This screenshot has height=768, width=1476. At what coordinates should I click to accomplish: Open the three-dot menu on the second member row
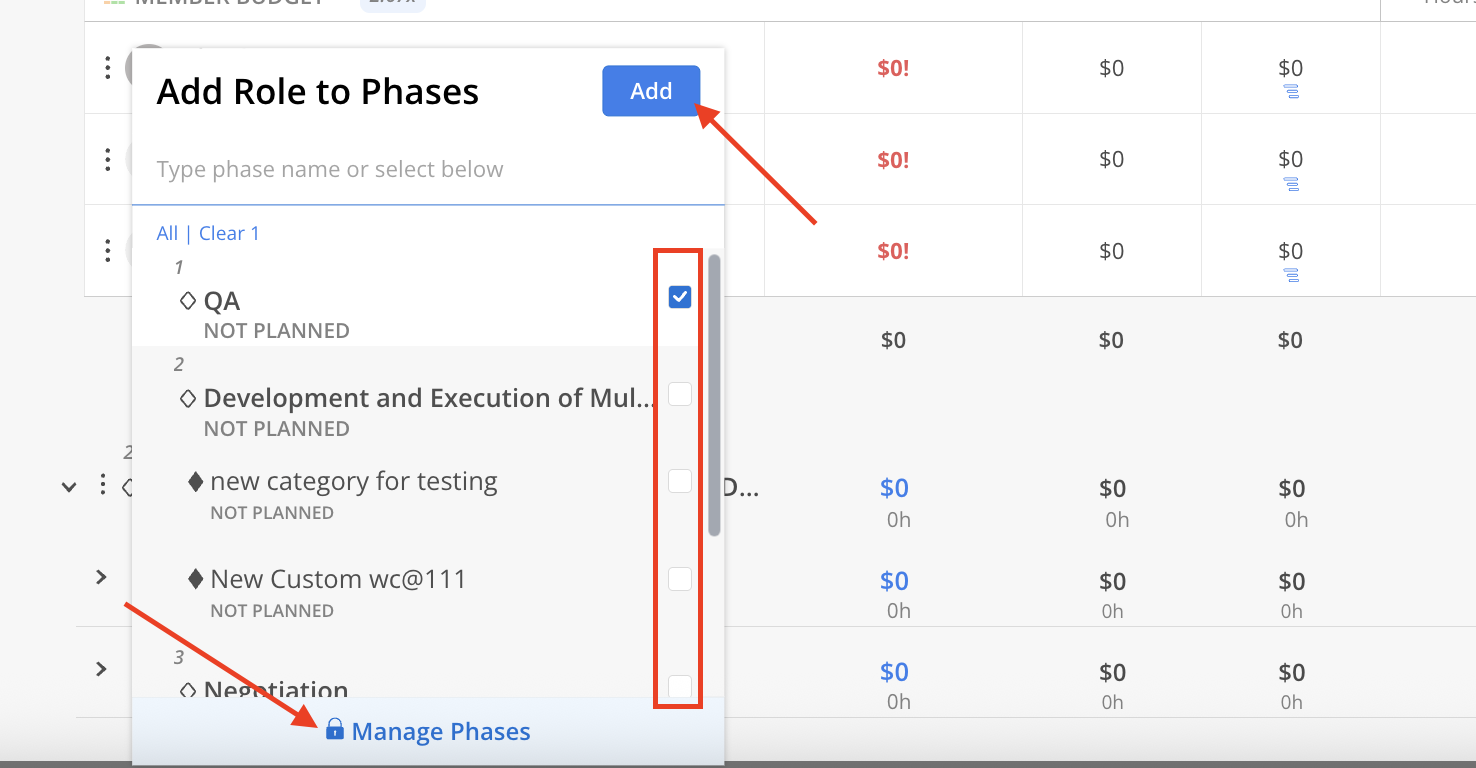[108, 159]
